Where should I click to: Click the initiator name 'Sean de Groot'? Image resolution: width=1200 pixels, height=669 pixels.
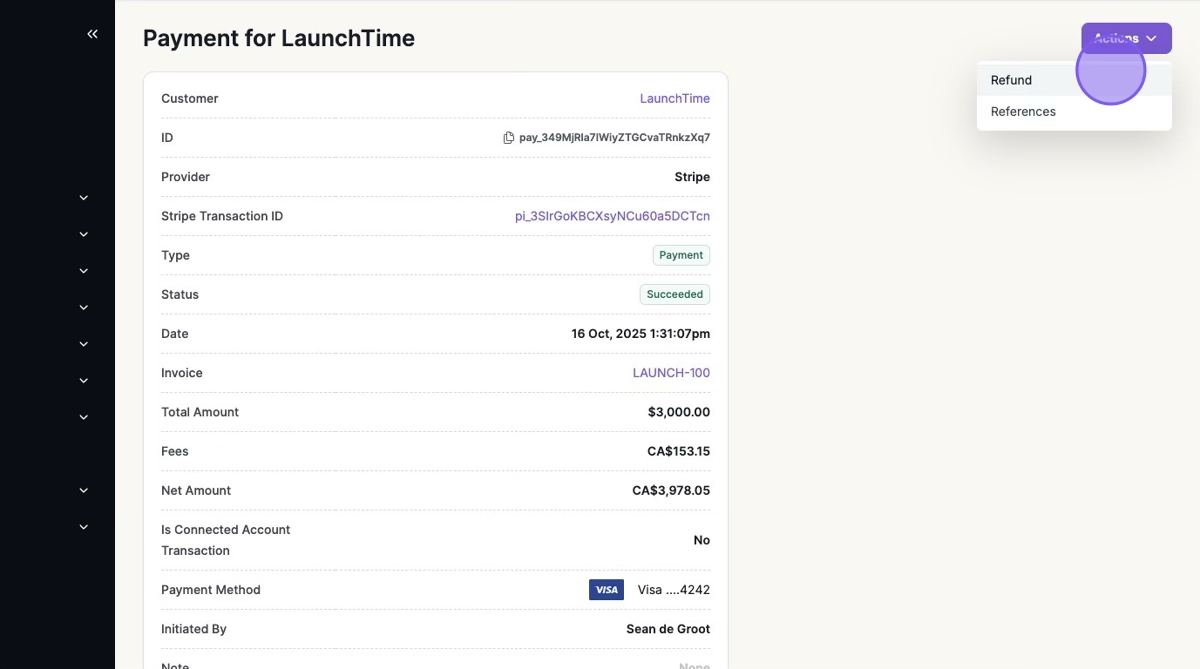[668, 629]
